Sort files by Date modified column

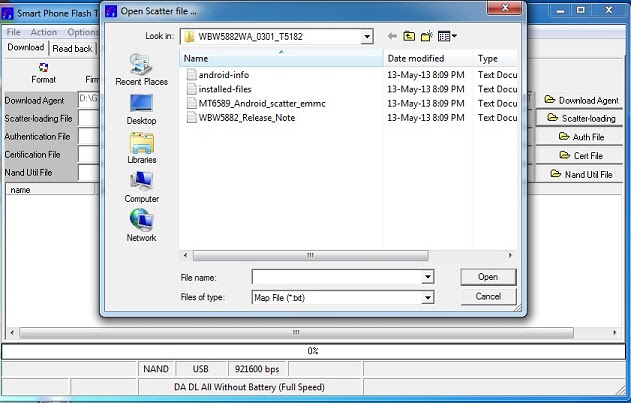(428, 59)
